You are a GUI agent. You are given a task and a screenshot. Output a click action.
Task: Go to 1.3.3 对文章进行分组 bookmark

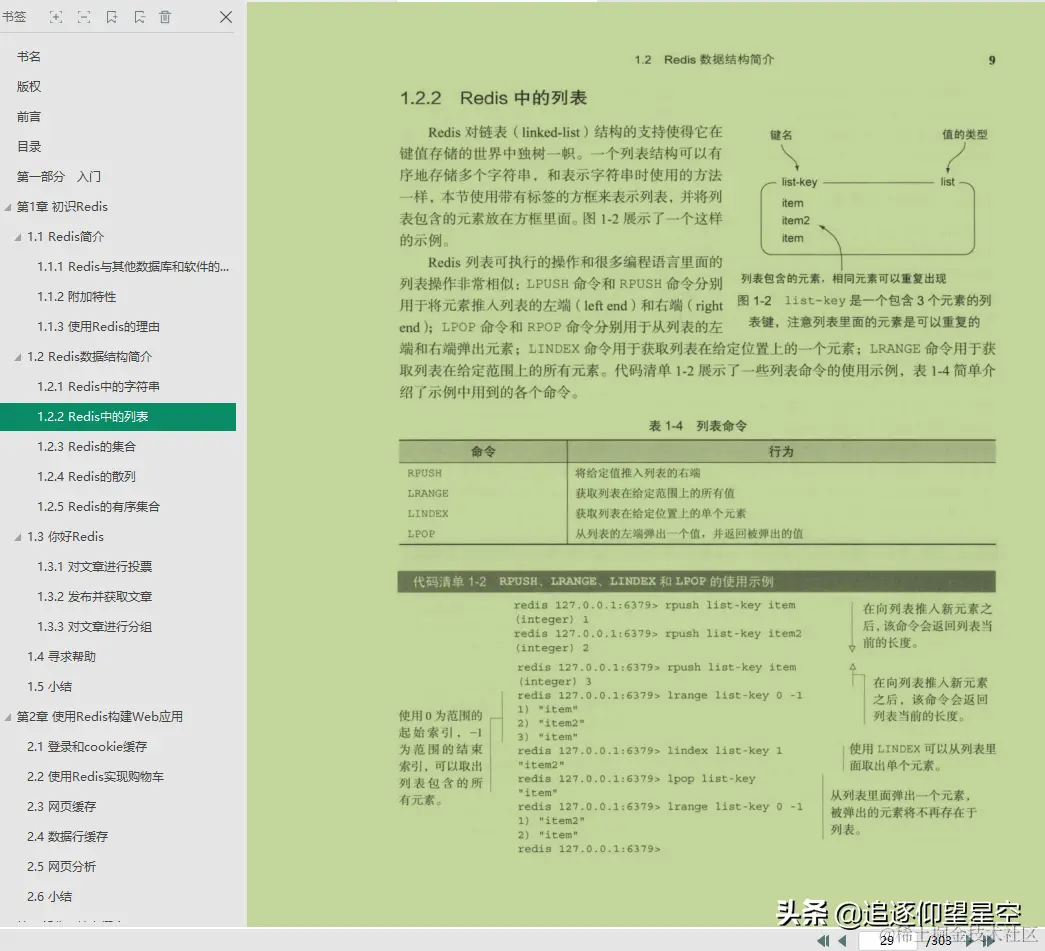(x=95, y=626)
